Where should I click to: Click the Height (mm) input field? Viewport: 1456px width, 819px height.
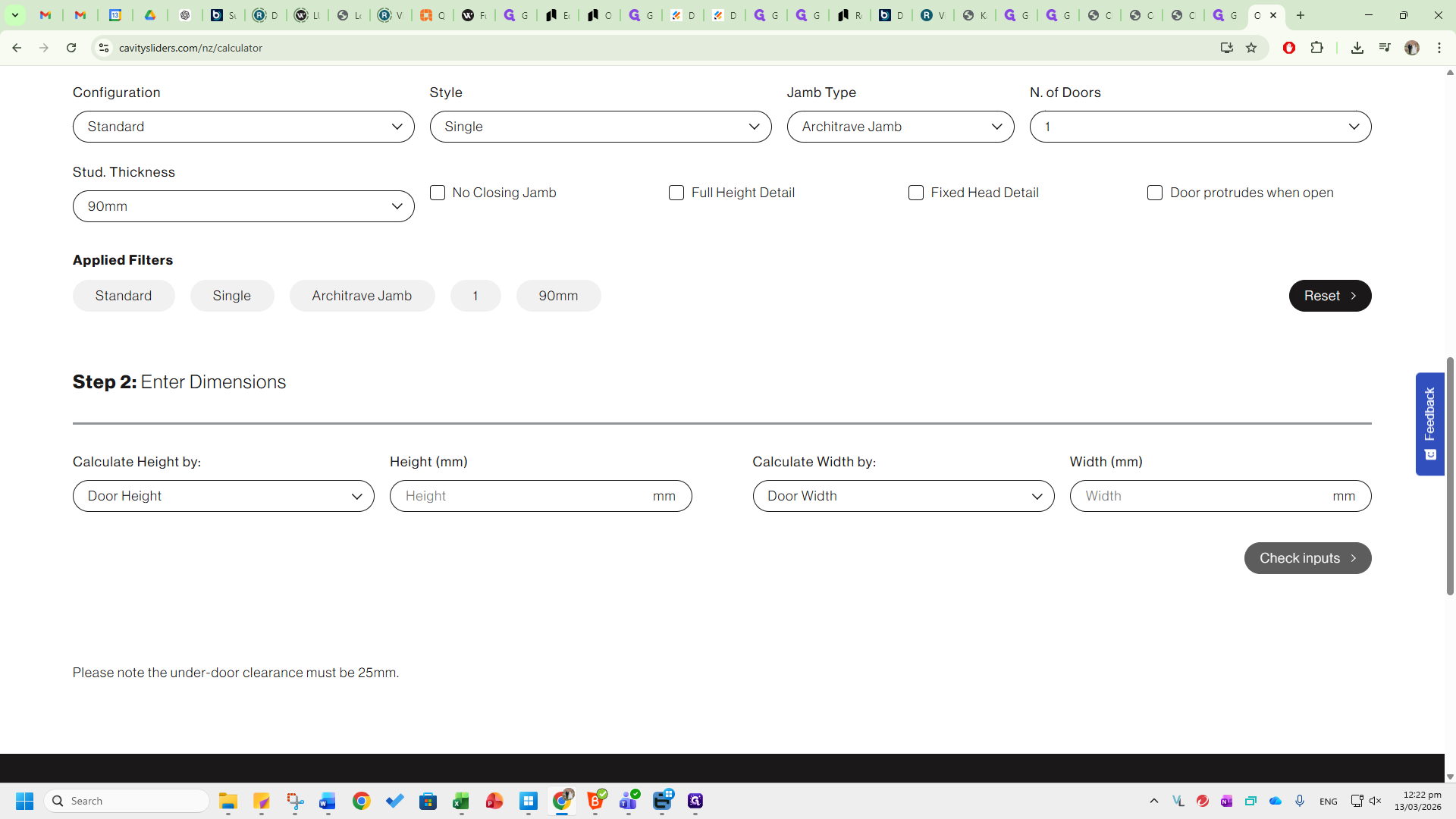(523, 496)
